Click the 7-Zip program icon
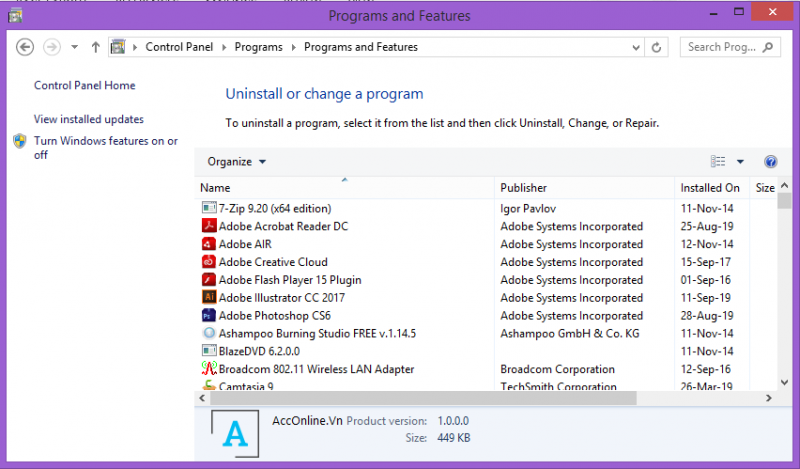The image size is (800, 469). (209, 208)
